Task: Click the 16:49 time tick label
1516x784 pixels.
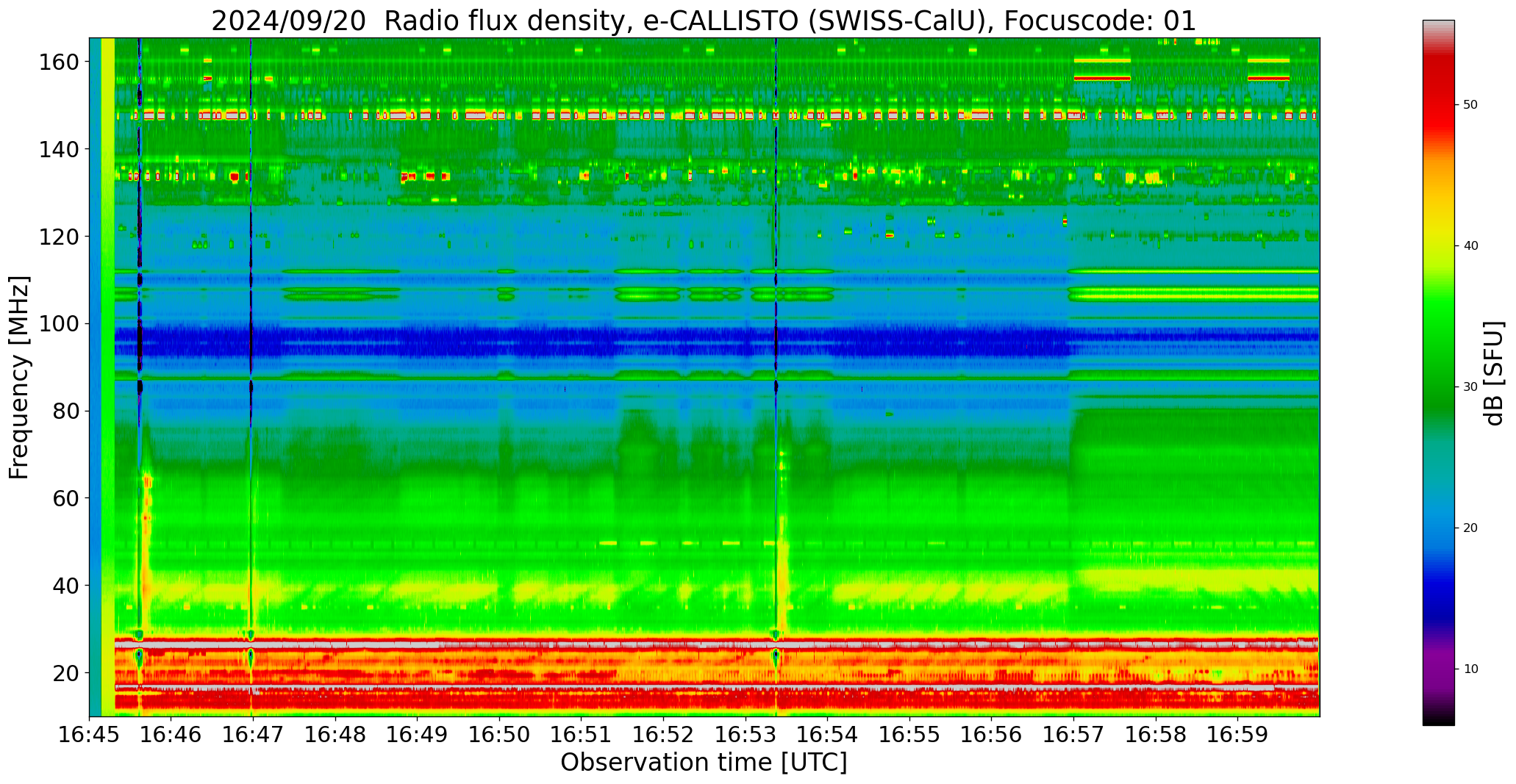Action: 418,735
